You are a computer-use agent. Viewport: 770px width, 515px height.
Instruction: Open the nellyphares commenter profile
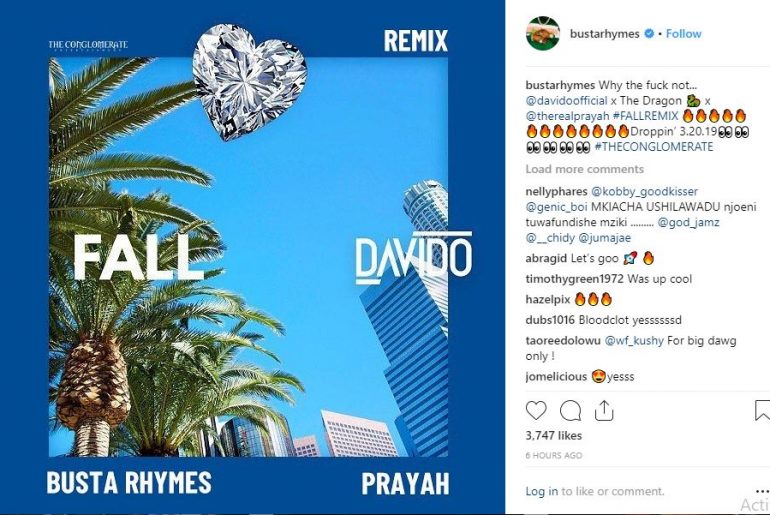pyautogui.click(x=556, y=191)
